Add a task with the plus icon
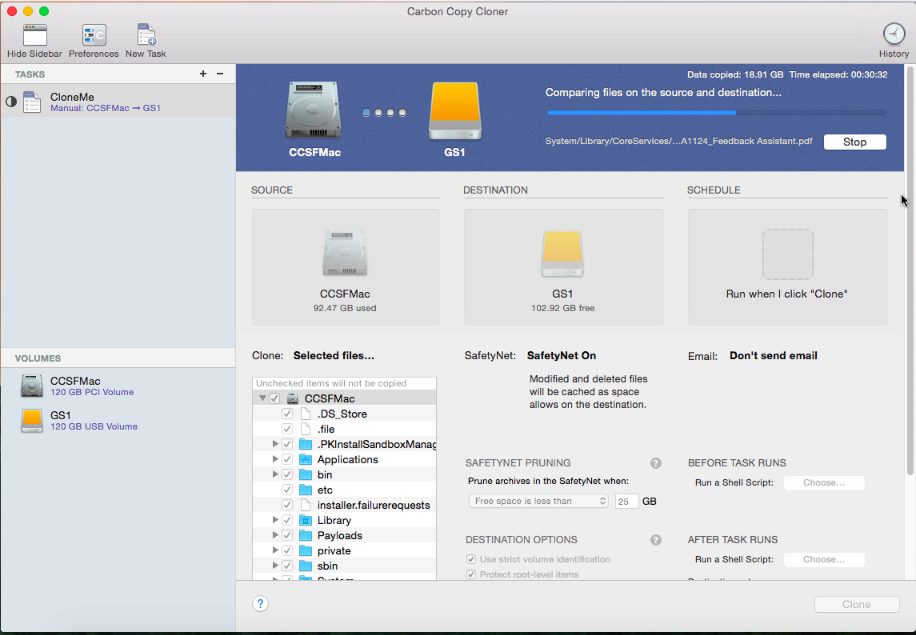Screen dimensions: 916x635 [x=203, y=74]
